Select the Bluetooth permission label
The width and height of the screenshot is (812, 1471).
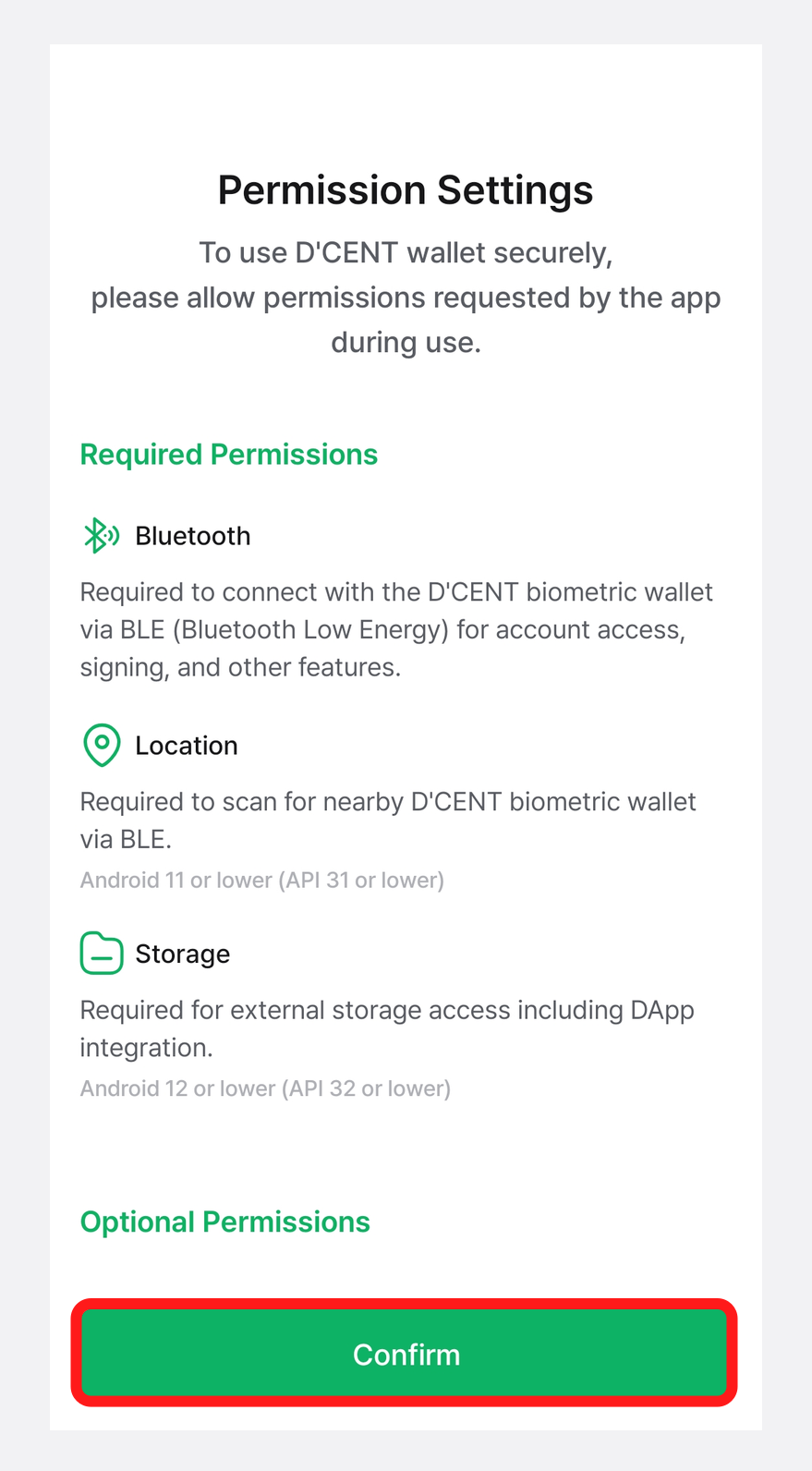(x=193, y=536)
